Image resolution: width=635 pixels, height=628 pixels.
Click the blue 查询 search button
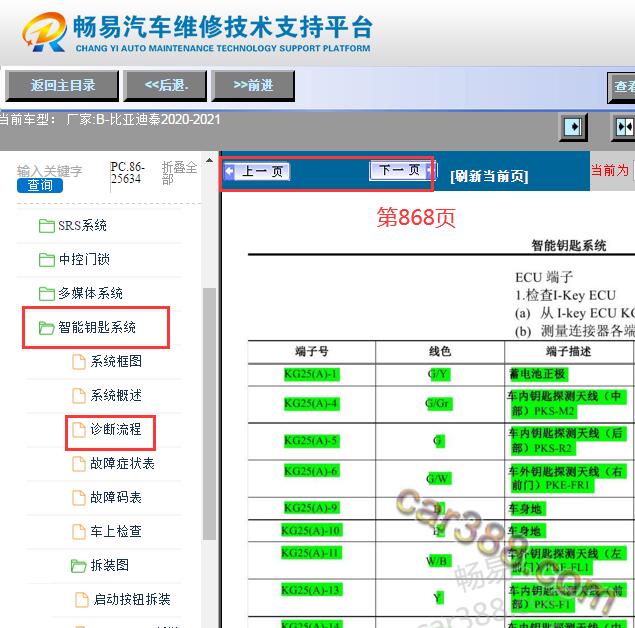coord(40,185)
